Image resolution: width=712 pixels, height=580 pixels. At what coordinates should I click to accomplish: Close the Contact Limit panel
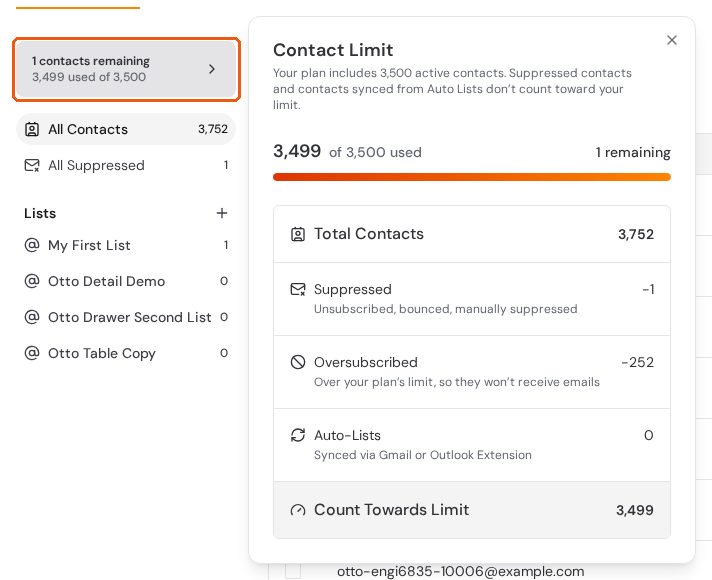click(672, 40)
